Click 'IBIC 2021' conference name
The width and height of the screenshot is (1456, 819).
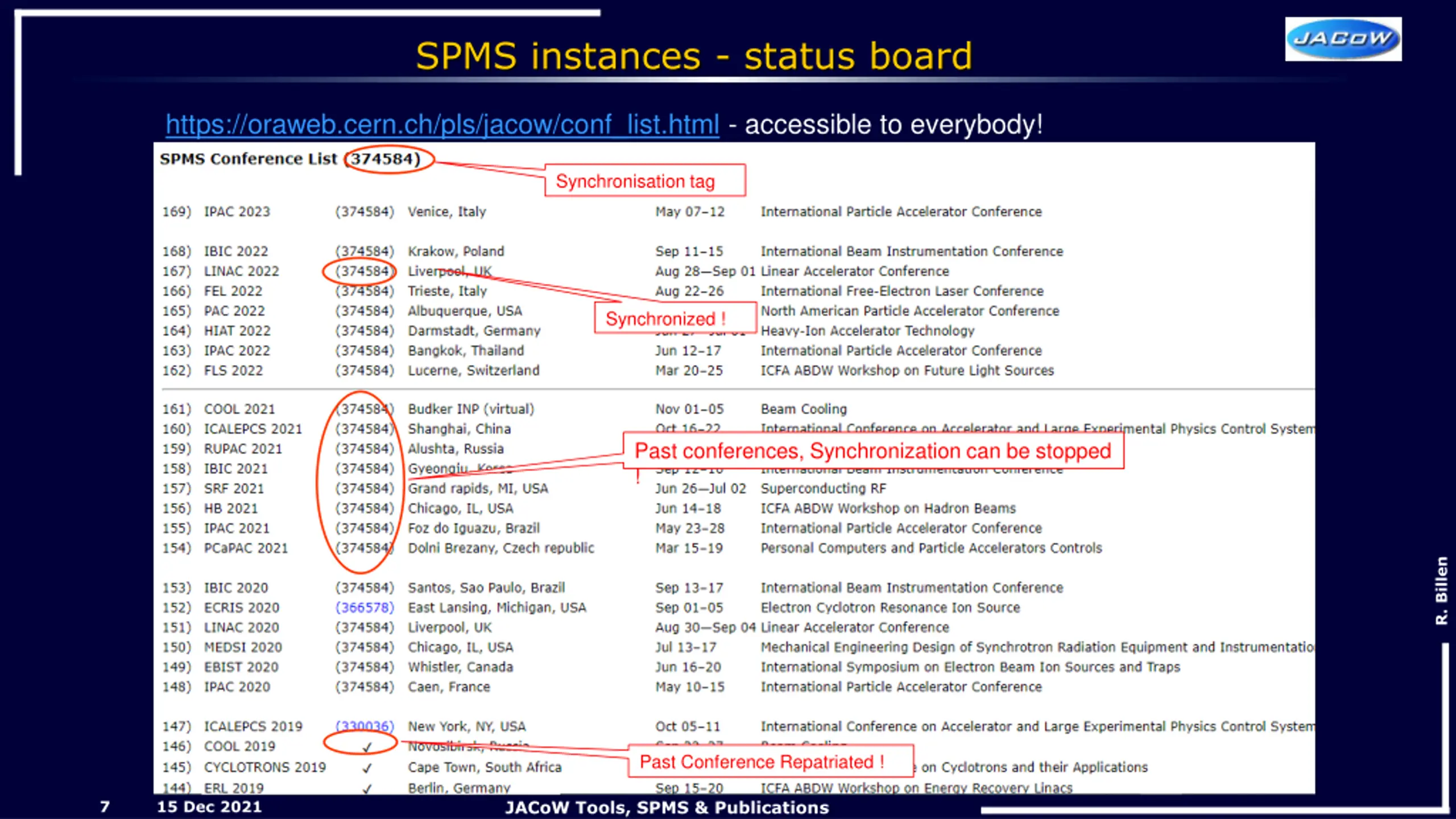click(236, 469)
